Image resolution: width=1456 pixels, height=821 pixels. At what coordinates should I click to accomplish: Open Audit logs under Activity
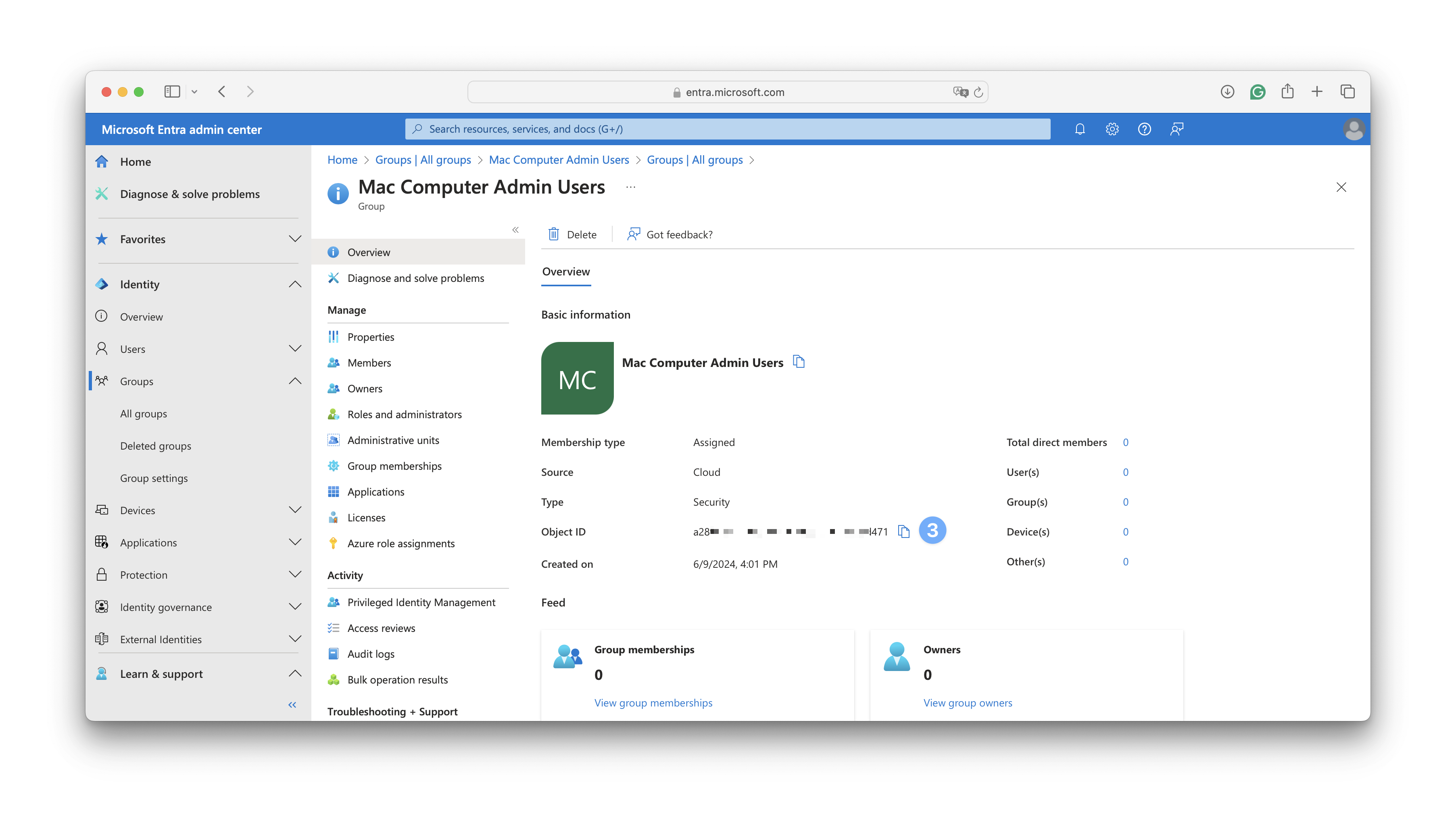tap(371, 654)
